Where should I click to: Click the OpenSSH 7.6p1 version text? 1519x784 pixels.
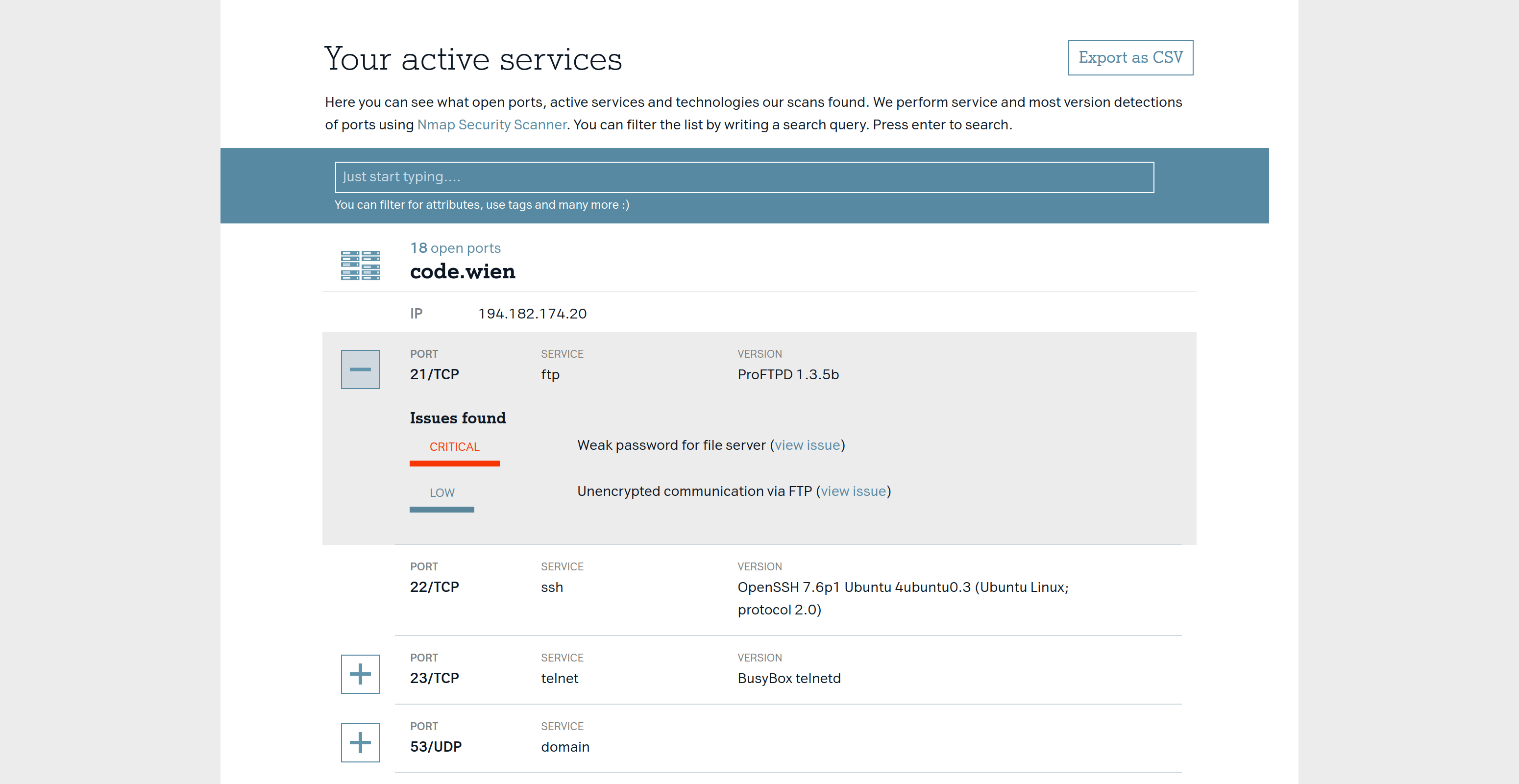tap(902, 588)
